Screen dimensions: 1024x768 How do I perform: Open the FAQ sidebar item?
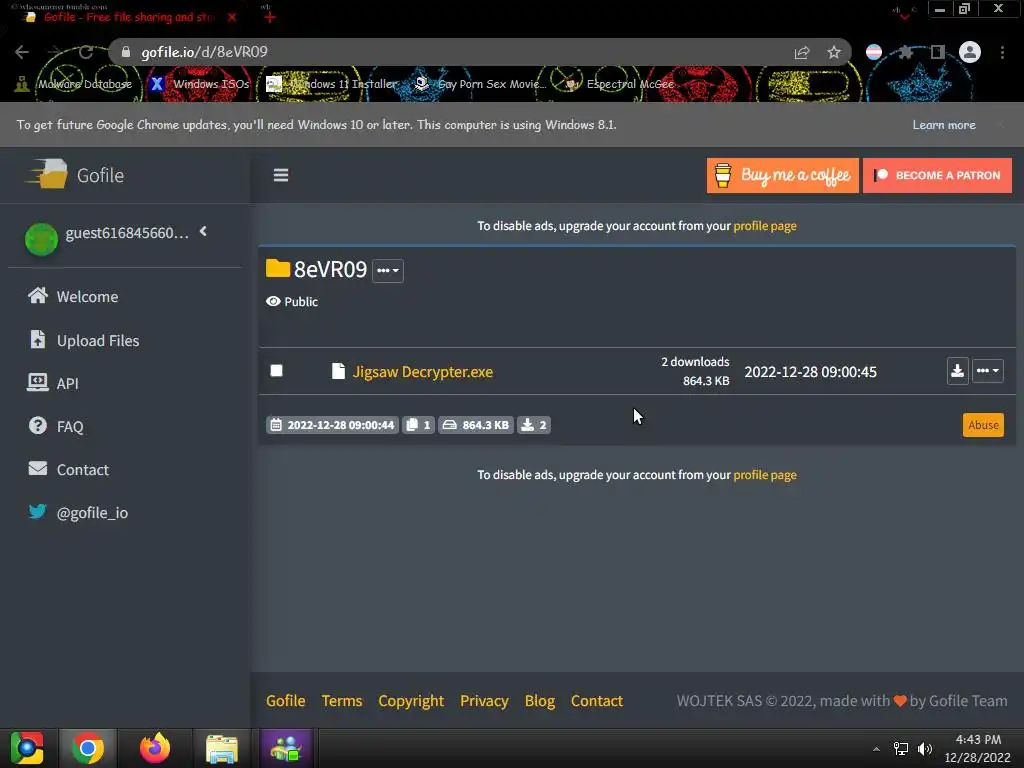[56, 426]
